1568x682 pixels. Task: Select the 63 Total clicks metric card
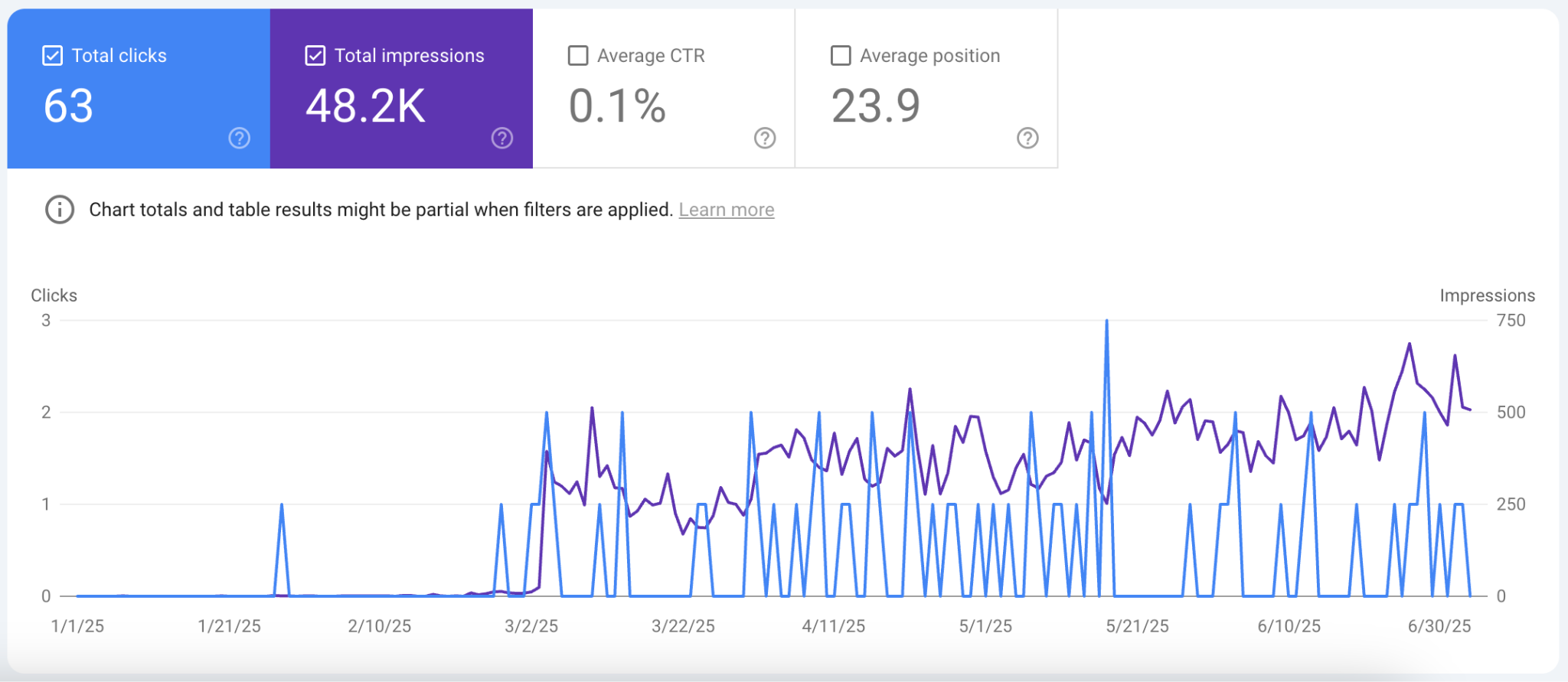click(x=139, y=89)
